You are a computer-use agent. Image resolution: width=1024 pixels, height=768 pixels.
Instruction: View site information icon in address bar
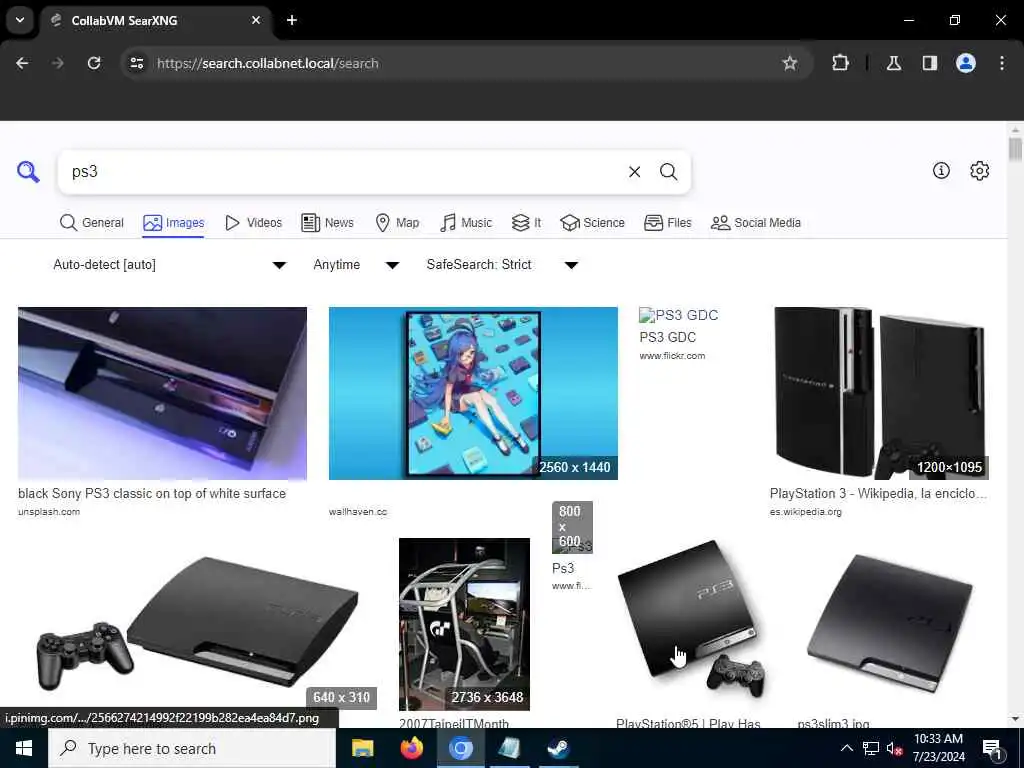point(136,63)
